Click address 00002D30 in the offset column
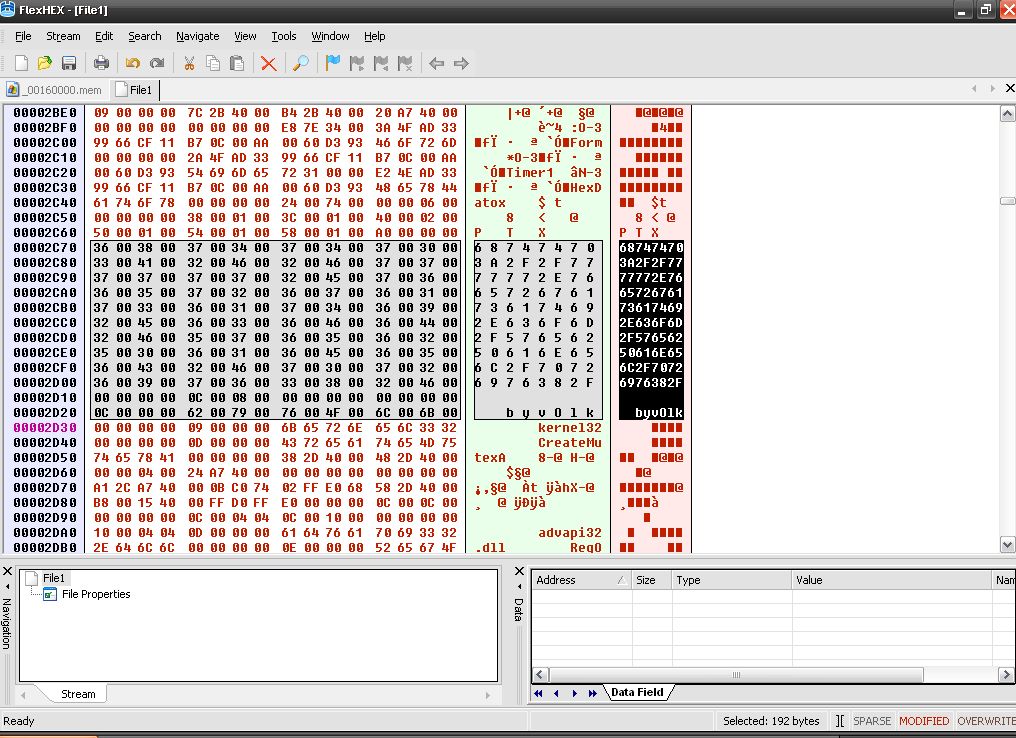Screen dimensions: 1016x738 [45, 428]
